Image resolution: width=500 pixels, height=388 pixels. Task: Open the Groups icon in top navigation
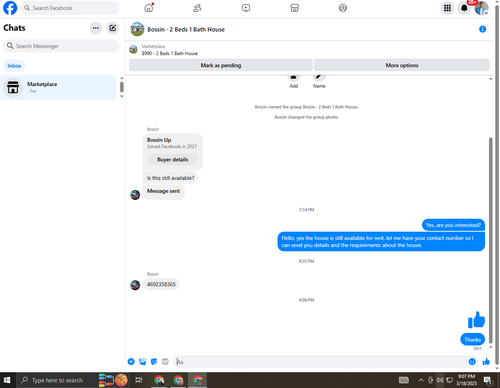[343, 8]
